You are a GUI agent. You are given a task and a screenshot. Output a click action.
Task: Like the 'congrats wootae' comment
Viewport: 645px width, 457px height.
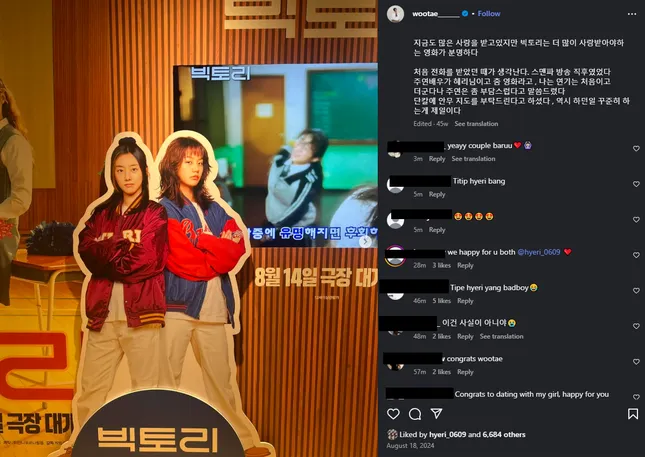click(636, 362)
